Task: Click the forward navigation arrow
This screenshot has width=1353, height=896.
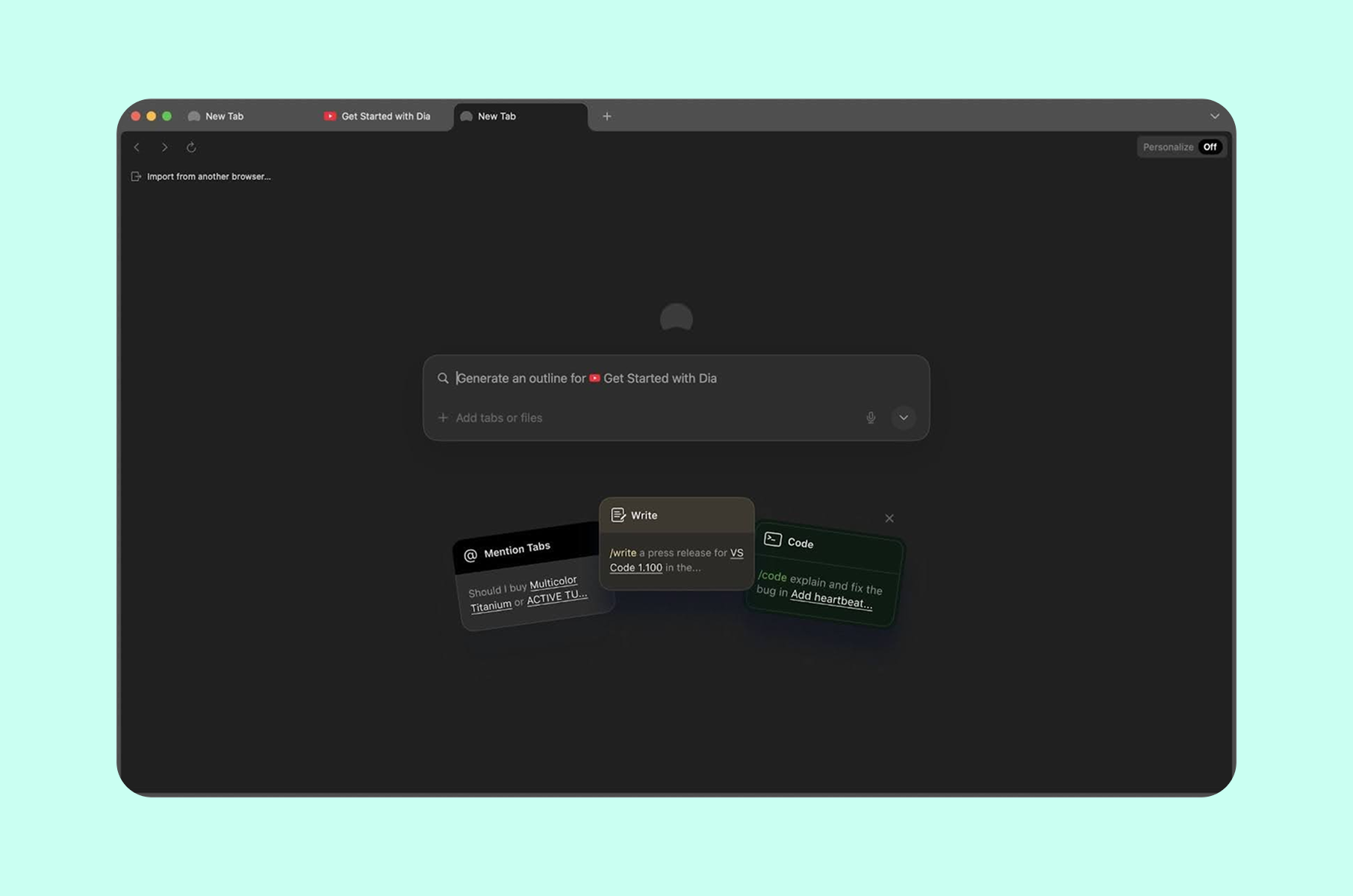Action: click(164, 147)
